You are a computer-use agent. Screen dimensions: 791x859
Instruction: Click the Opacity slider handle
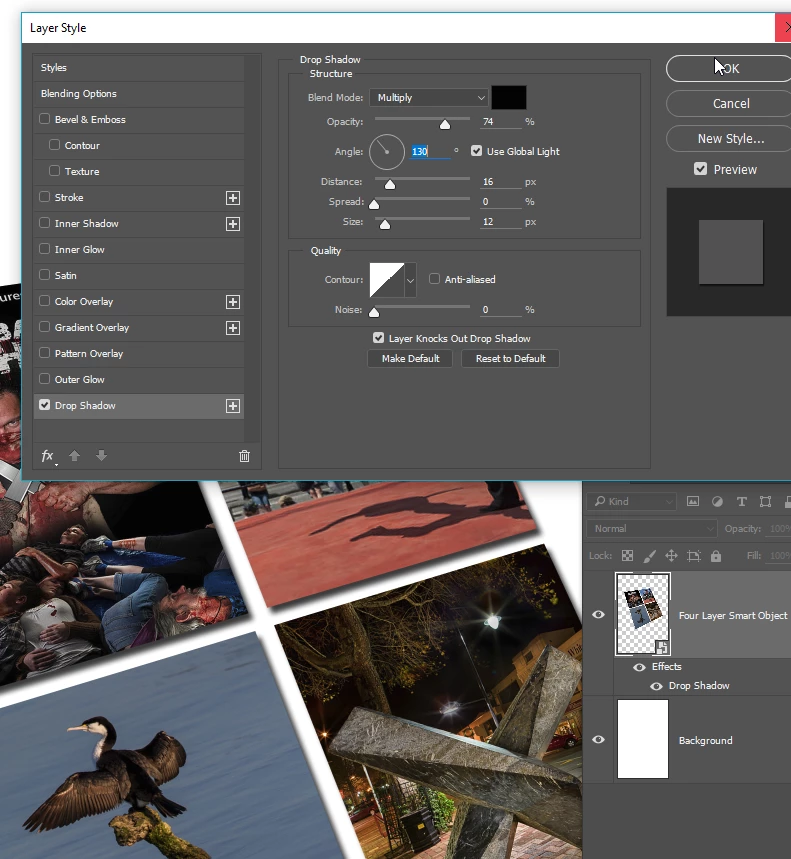[x=445, y=124]
